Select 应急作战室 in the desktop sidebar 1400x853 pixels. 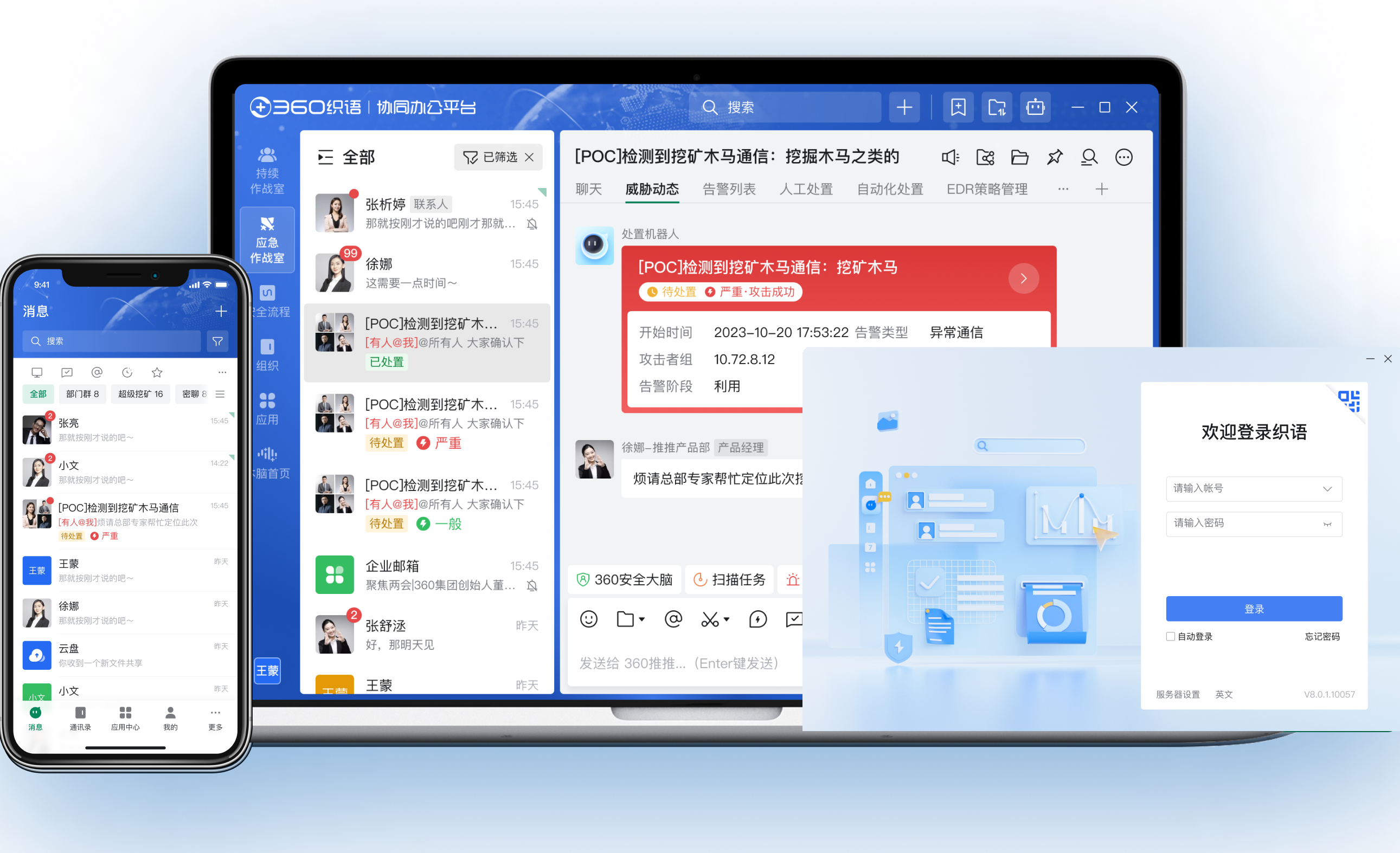267,240
